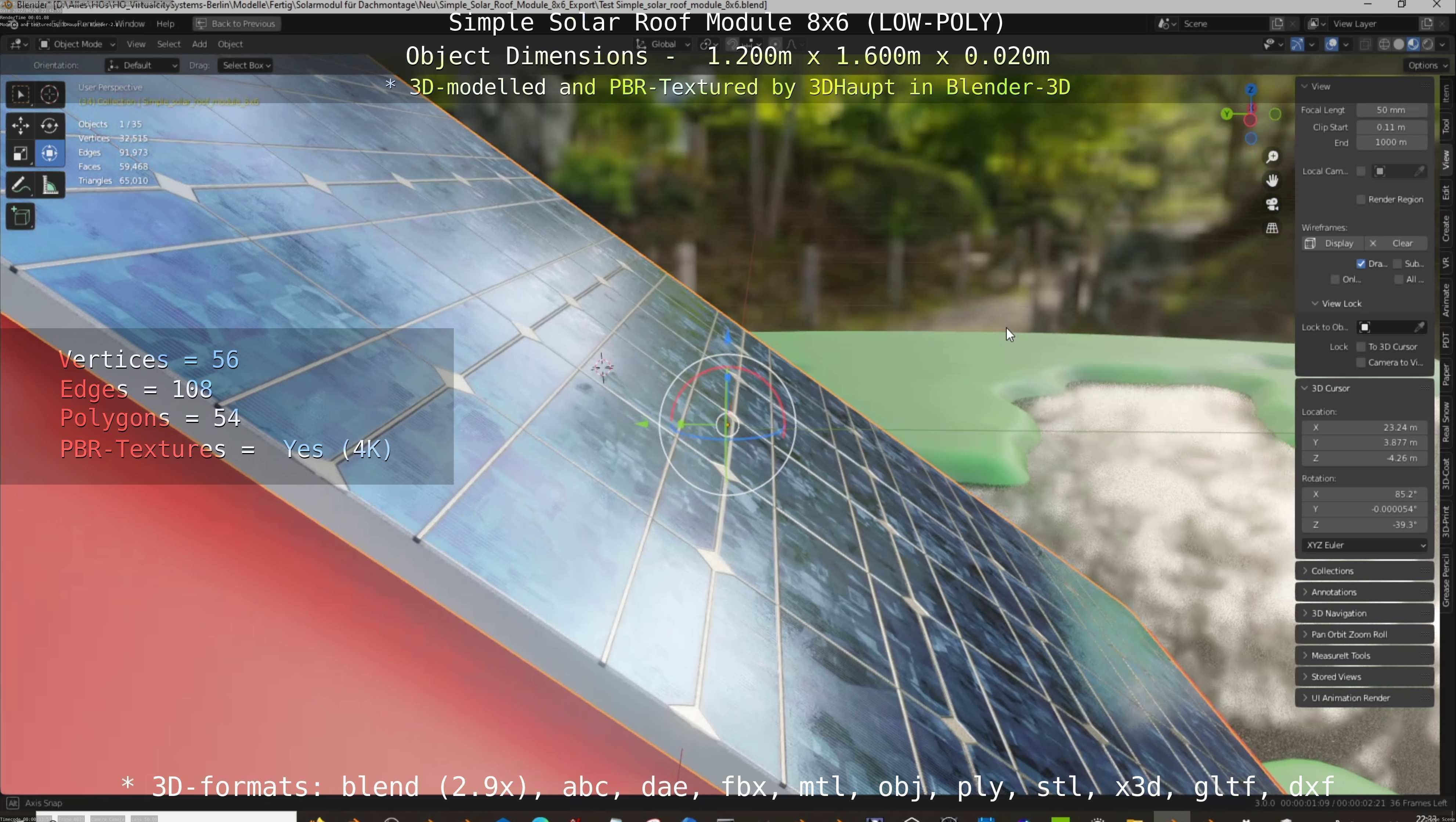This screenshot has height=822, width=1456.
Task: Expand the Pan Orbit Zoom Roll panel
Action: [1365, 635]
